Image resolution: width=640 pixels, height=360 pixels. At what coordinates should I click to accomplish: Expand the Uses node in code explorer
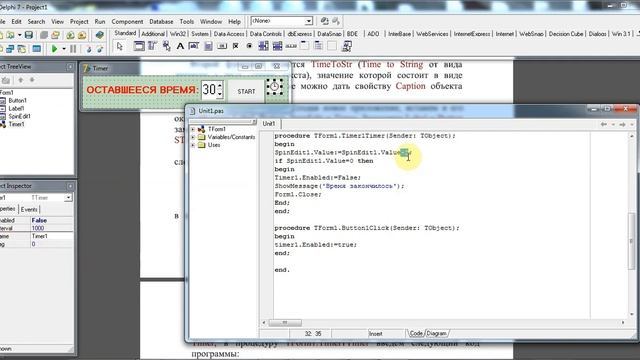click(x=193, y=145)
